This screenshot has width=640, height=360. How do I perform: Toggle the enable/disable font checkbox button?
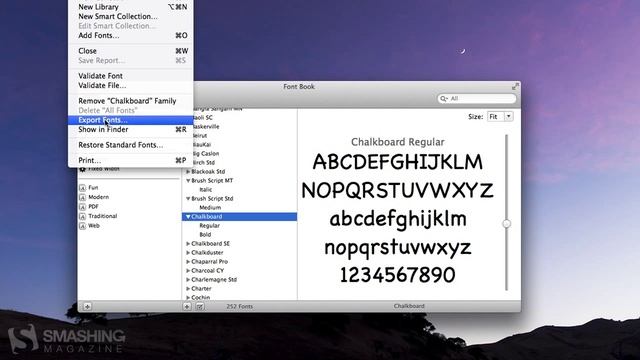(200, 306)
